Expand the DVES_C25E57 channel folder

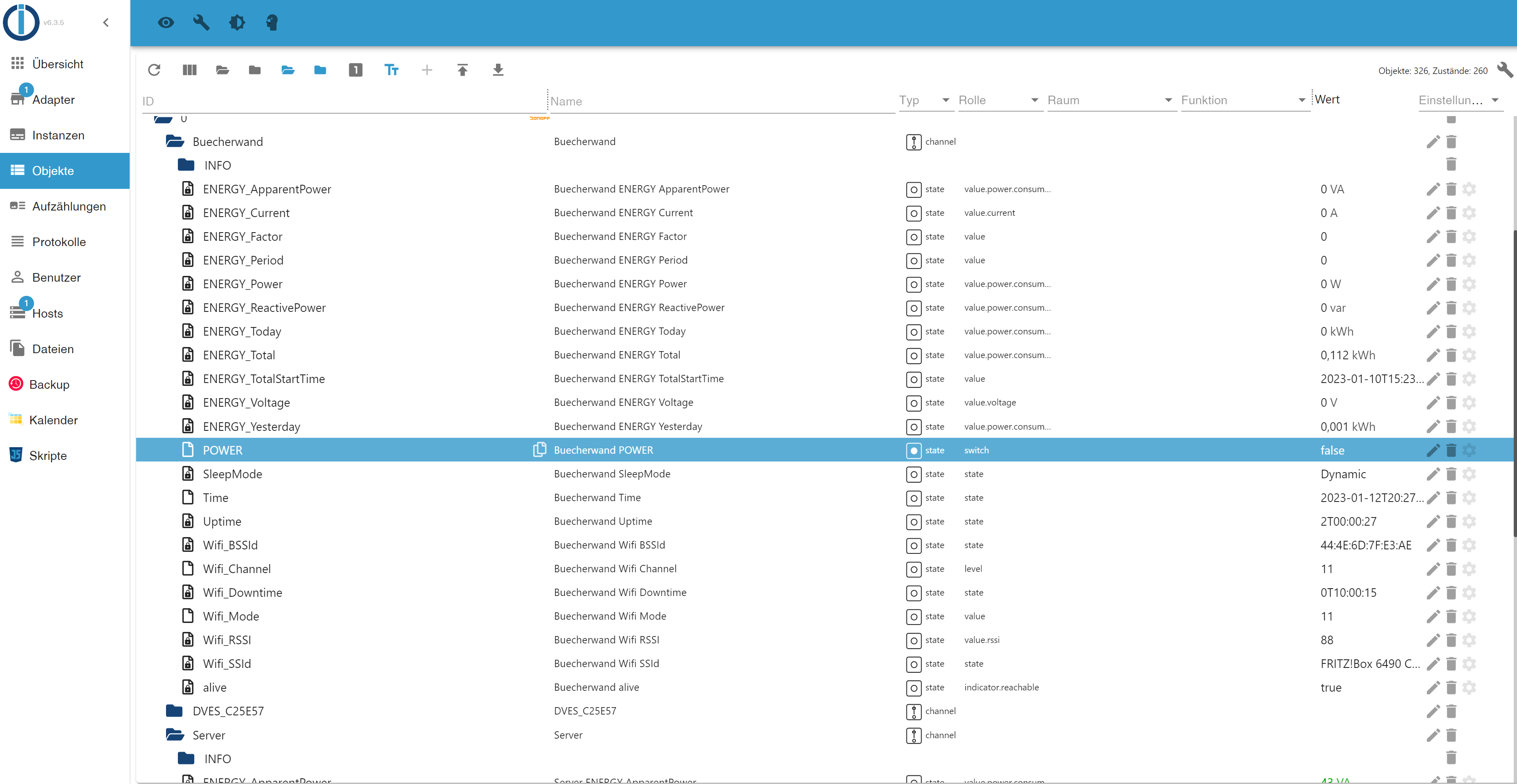click(174, 711)
